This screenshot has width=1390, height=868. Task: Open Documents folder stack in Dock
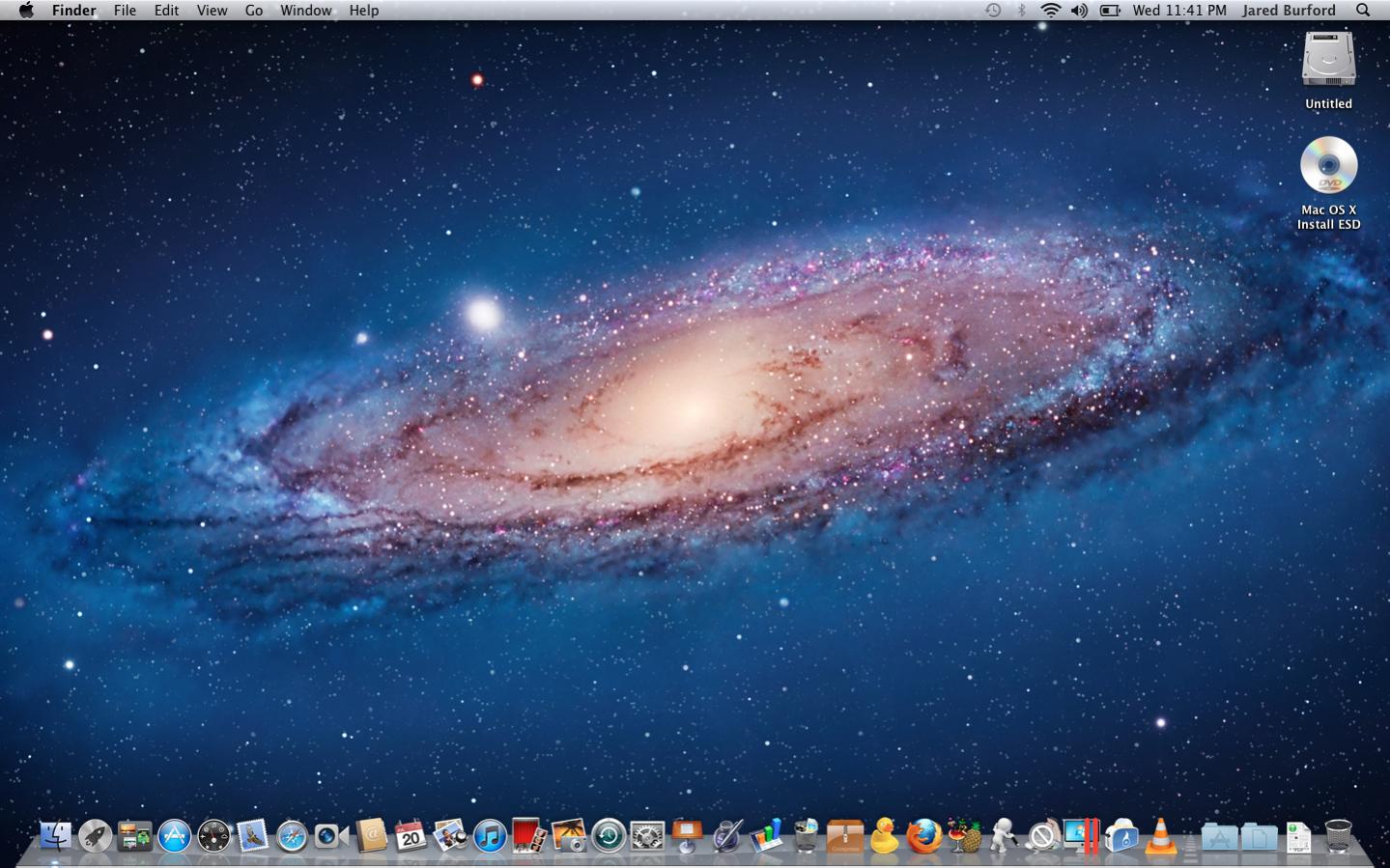1260,836
